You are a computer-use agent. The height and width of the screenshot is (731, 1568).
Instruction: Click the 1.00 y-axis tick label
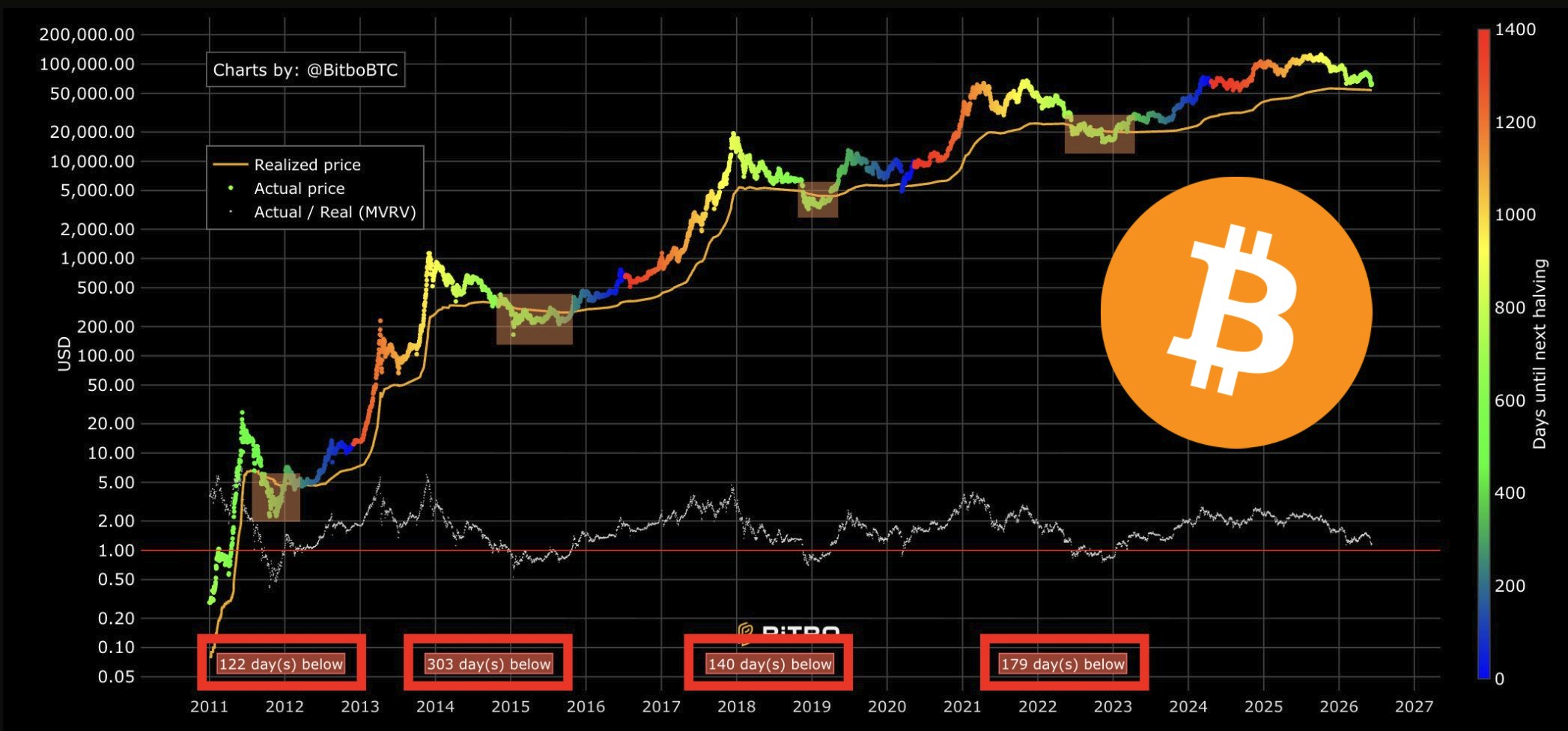(x=115, y=550)
